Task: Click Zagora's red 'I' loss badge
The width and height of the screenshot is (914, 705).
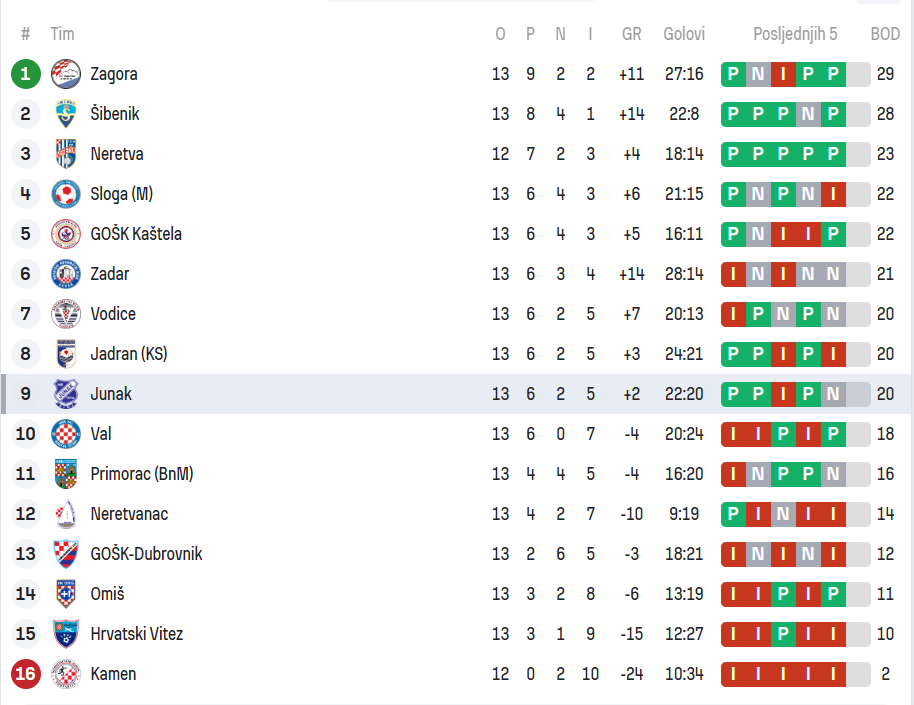Action: tap(783, 74)
